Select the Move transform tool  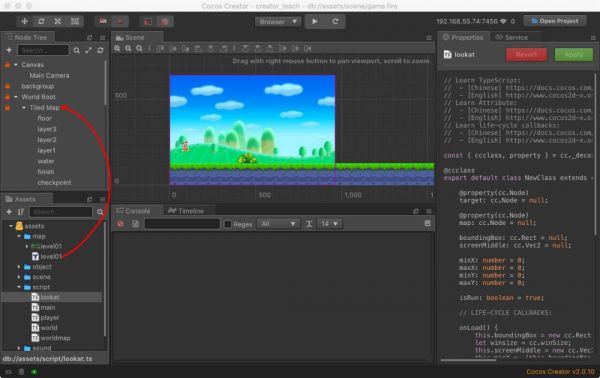point(24,21)
